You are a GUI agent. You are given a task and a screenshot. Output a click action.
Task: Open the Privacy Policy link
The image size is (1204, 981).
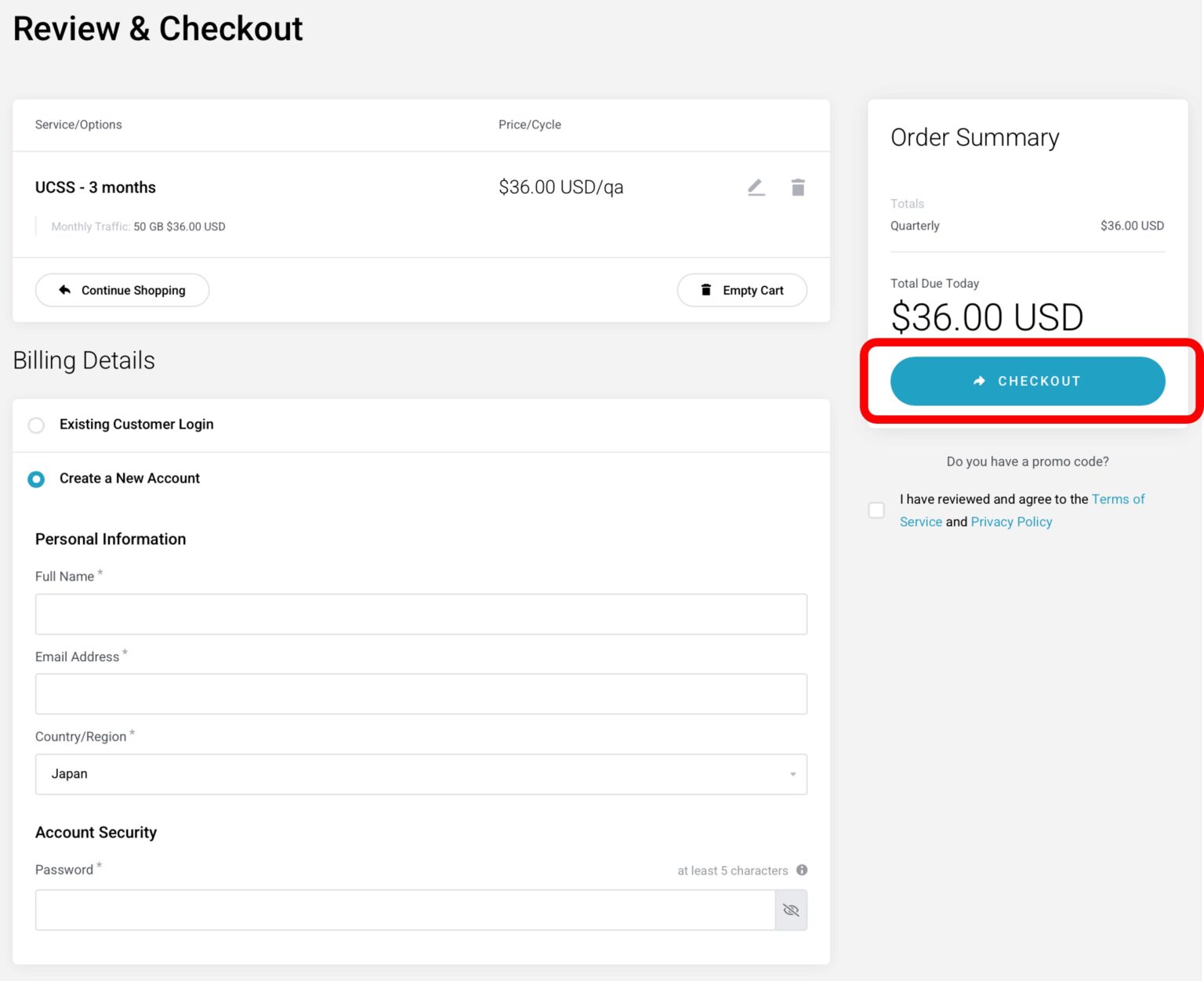[x=1011, y=522]
